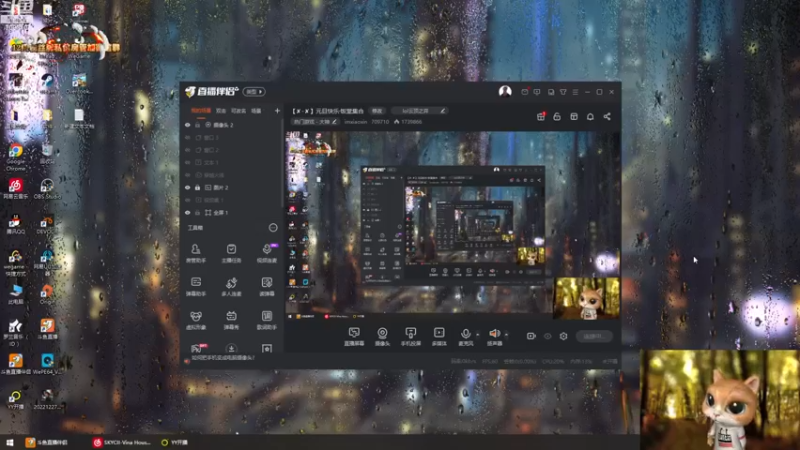Add a 摄像头 camera source

pyautogui.click(x=382, y=337)
